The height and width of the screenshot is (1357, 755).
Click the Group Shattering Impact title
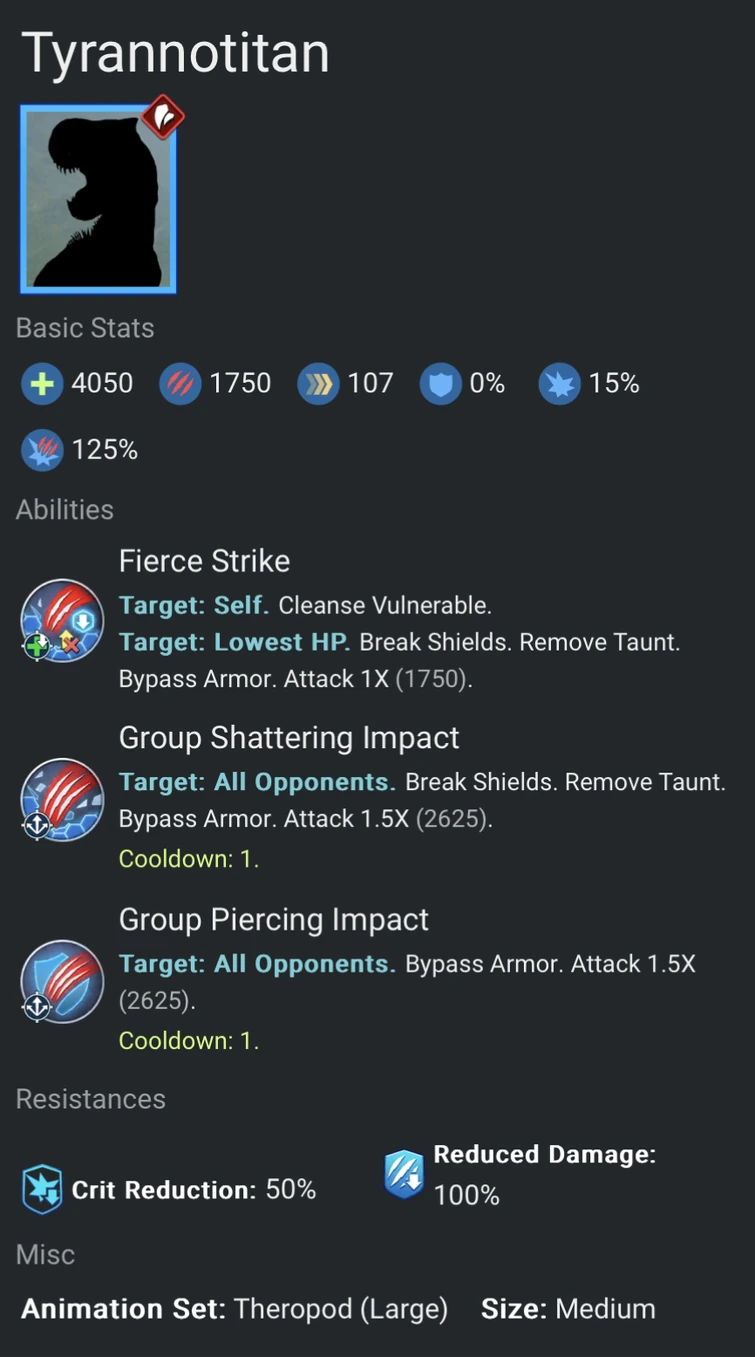coord(289,738)
